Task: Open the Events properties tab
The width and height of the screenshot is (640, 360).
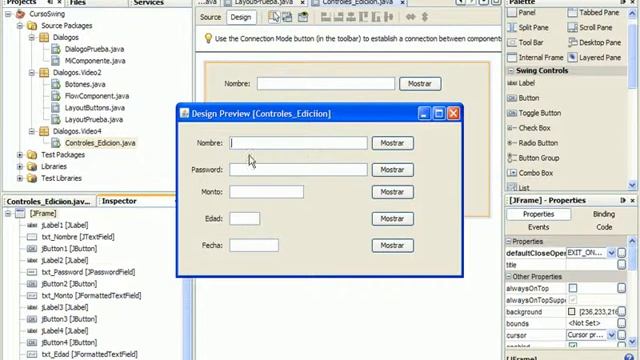Action: pyautogui.click(x=538, y=227)
